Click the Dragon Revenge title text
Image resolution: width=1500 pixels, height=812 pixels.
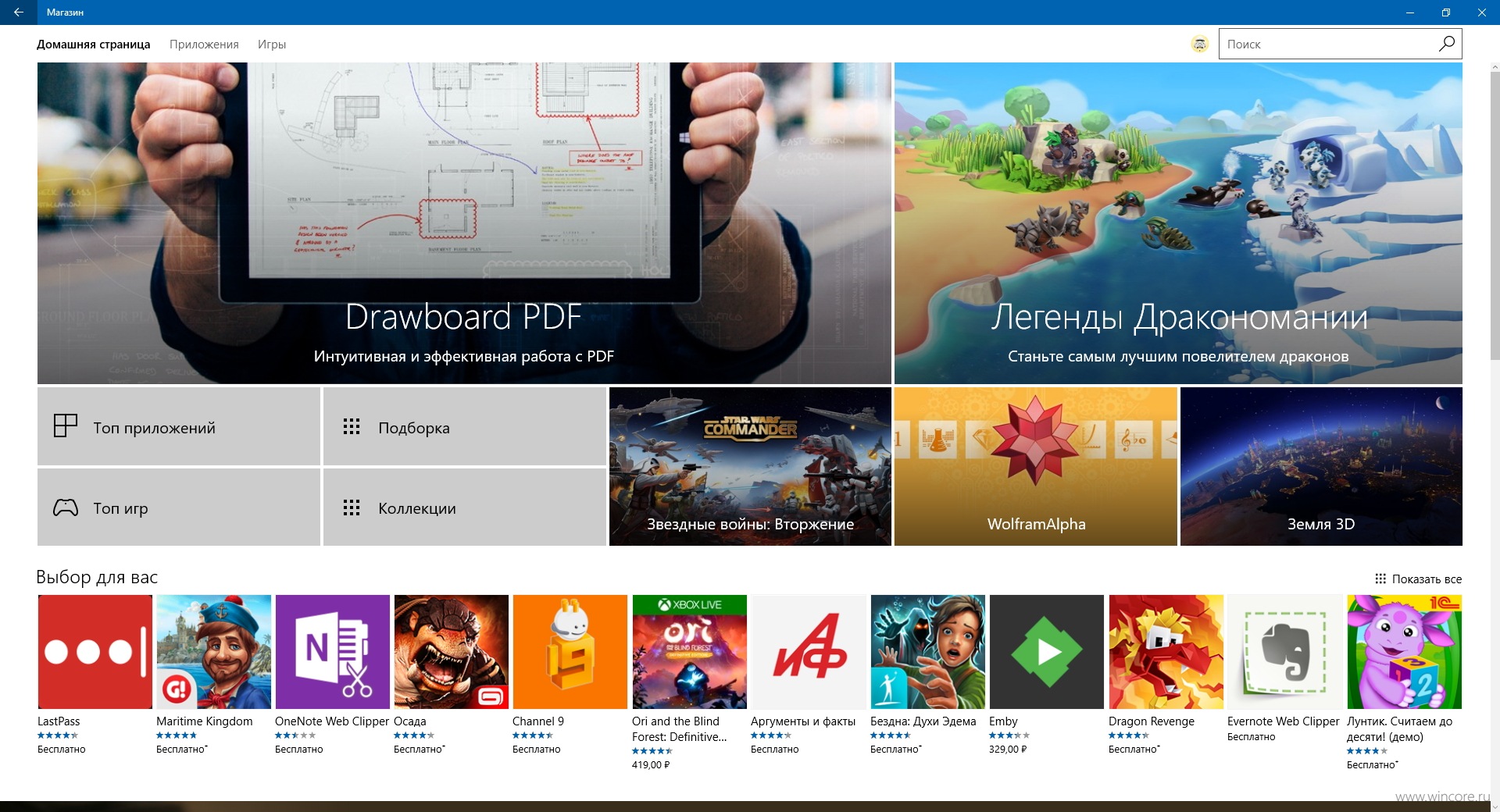coord(1152,721)
